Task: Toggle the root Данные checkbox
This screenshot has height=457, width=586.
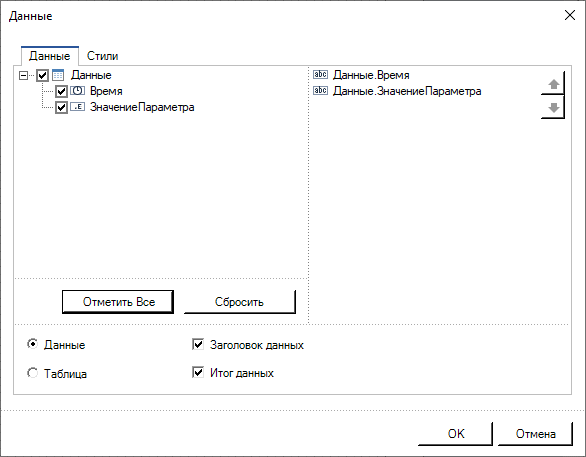Action: [43, 75]
